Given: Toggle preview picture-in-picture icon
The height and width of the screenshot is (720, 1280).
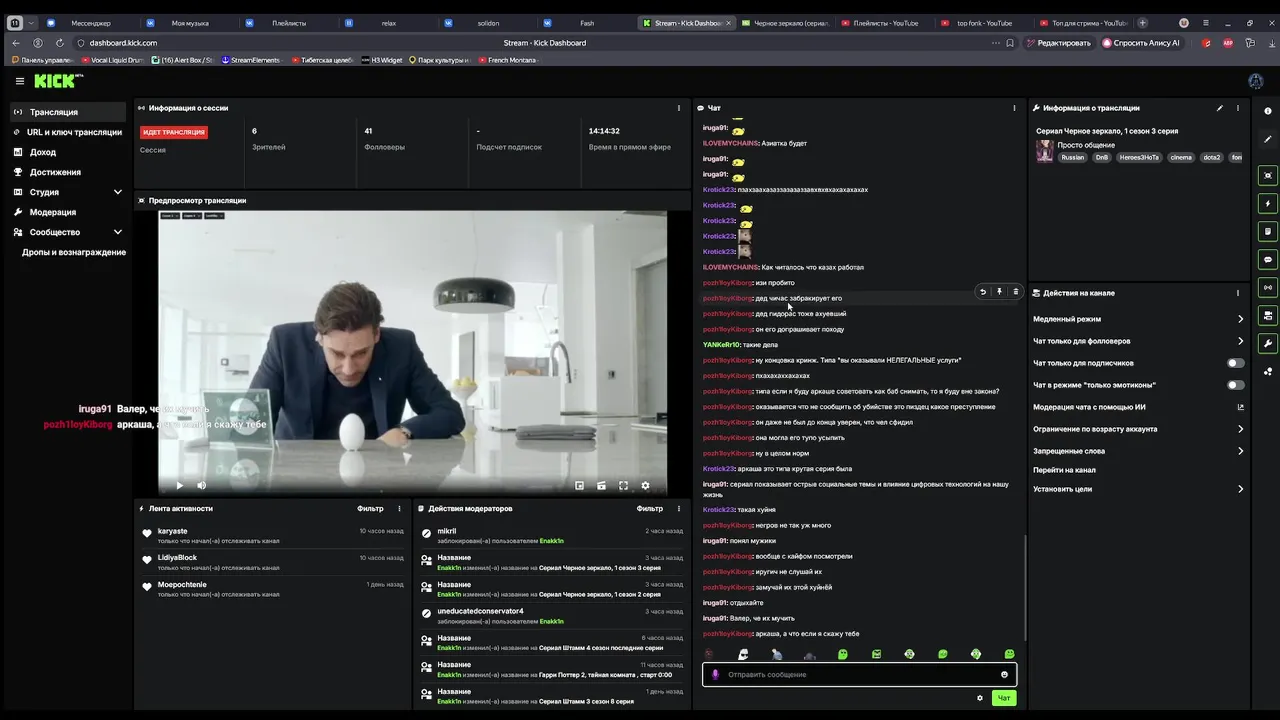Looking at the screenshot, I should click(579, 486).
